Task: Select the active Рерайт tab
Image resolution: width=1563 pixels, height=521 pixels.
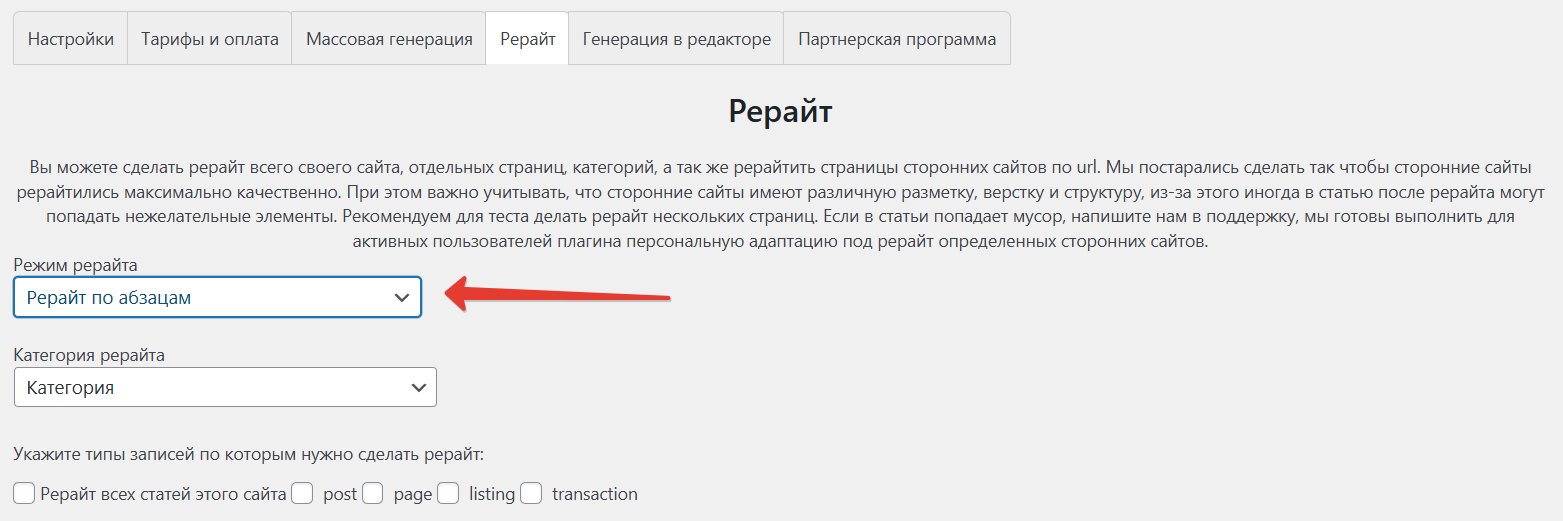Action: coord(527,39)
